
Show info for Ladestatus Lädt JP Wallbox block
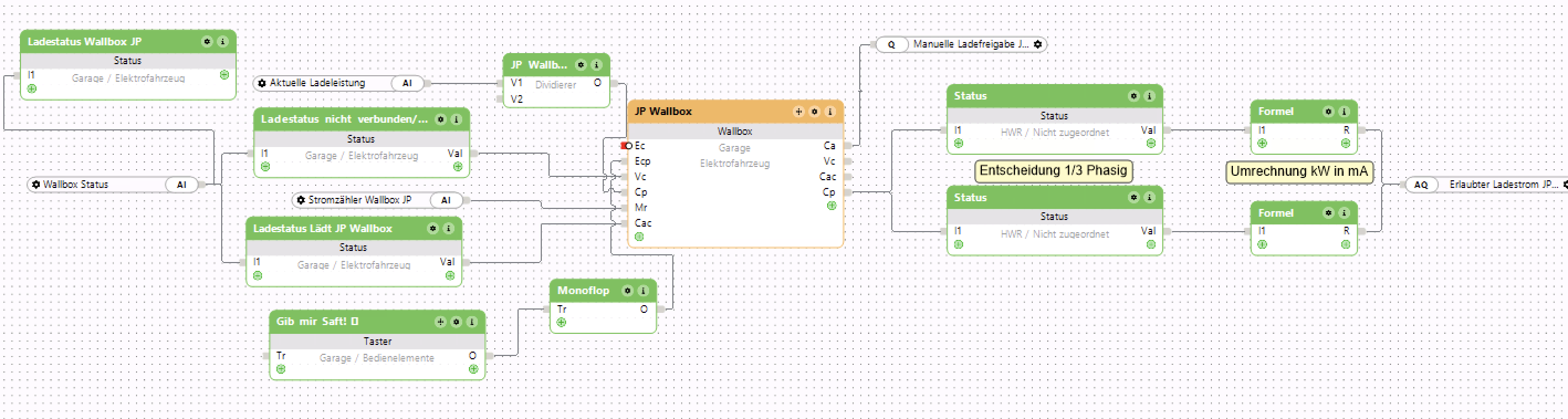pos(448,229)
